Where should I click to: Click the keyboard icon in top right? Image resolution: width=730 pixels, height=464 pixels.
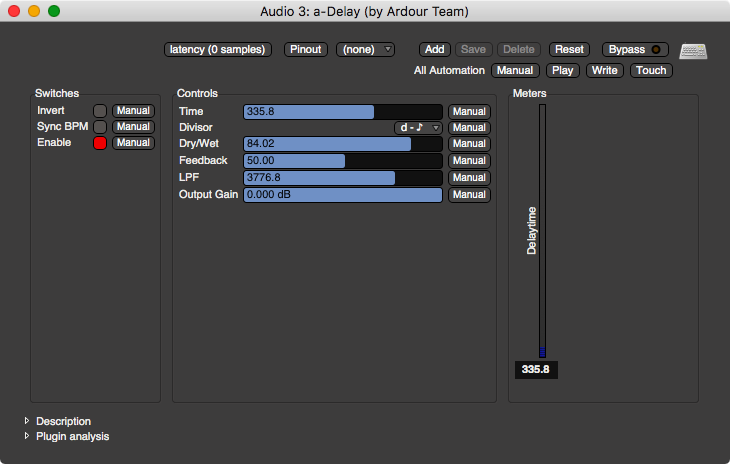[693, 51]
